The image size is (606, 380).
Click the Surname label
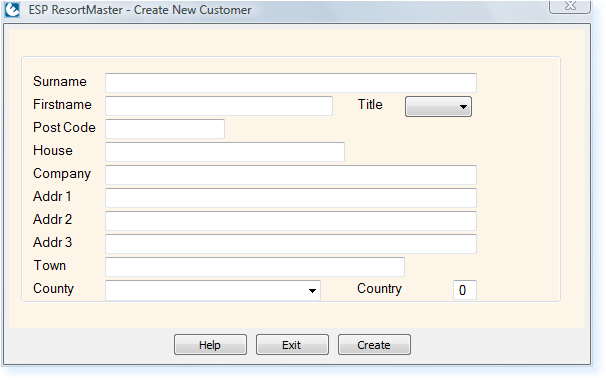point(60,82)
